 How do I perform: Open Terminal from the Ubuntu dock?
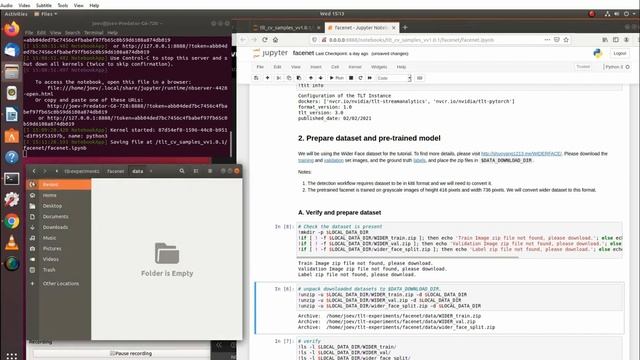coord(11,178)
